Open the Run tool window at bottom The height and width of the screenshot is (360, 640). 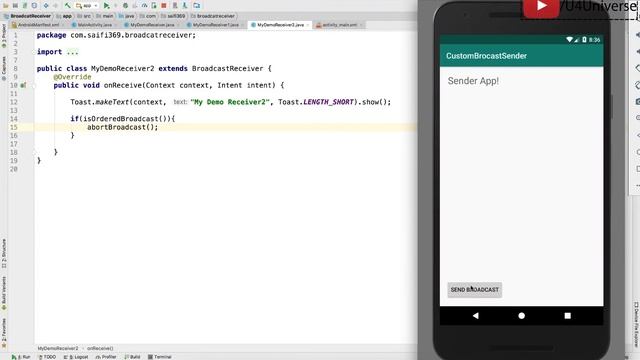pos(21,357)
